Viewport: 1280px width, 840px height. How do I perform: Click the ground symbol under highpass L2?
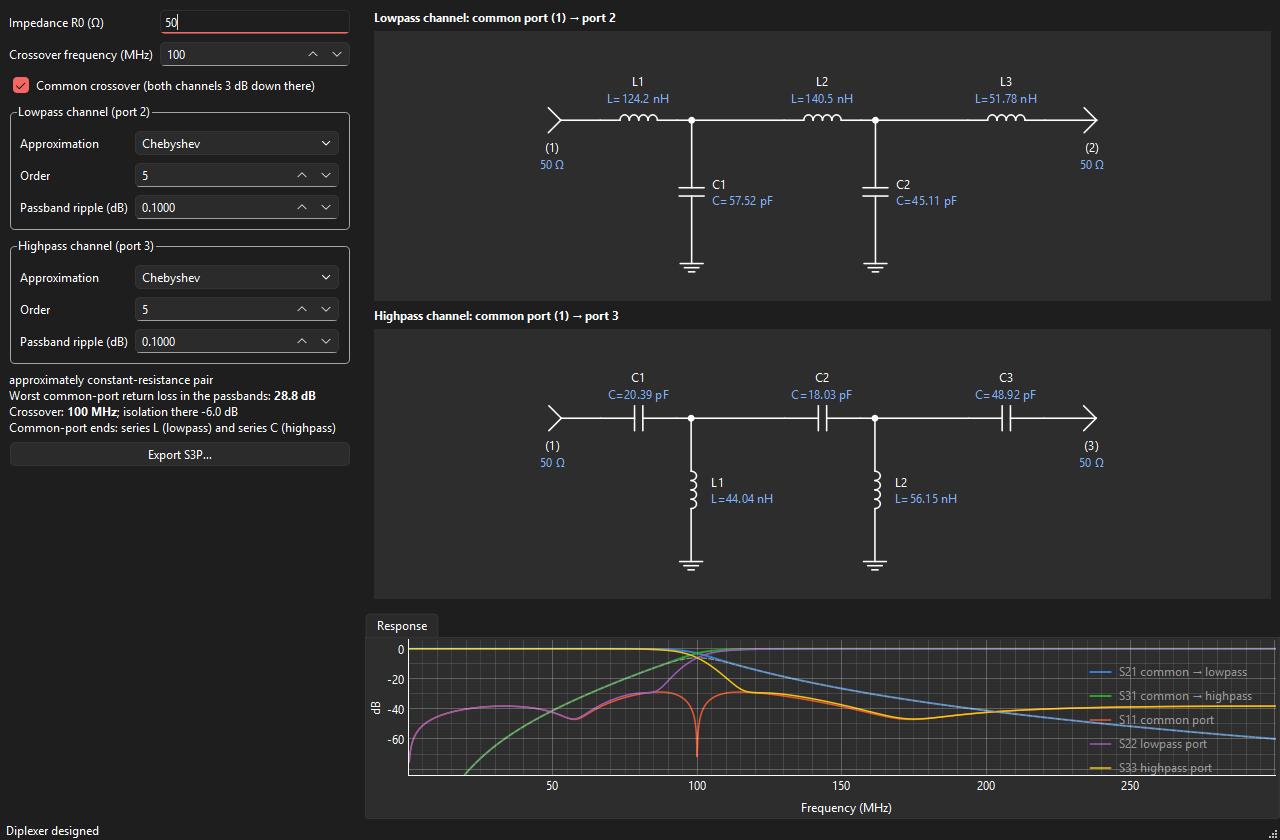pos(875,565)
